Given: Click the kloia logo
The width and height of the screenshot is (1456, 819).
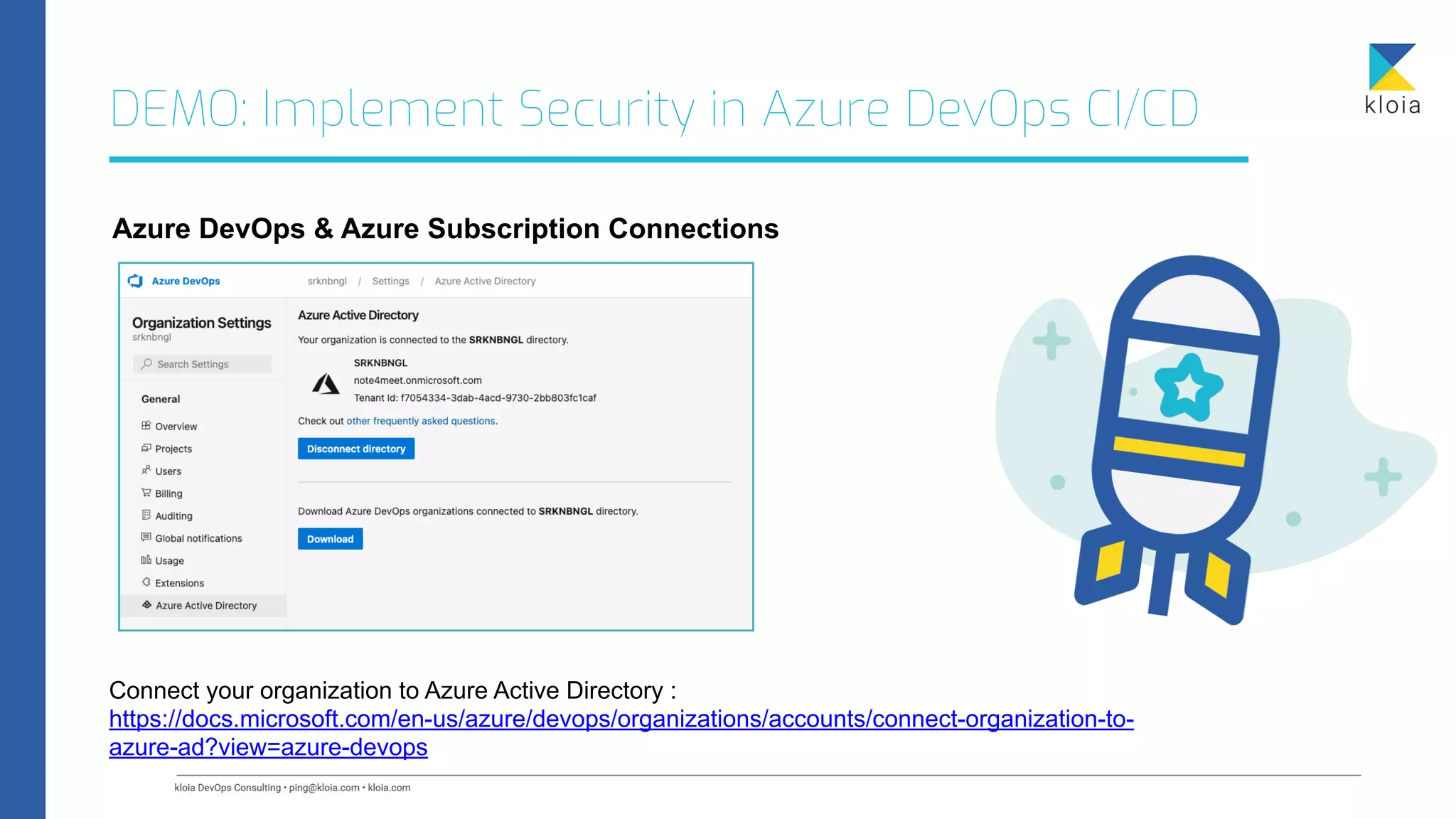Looking at the screenshot, I should tap(1392, 80).
